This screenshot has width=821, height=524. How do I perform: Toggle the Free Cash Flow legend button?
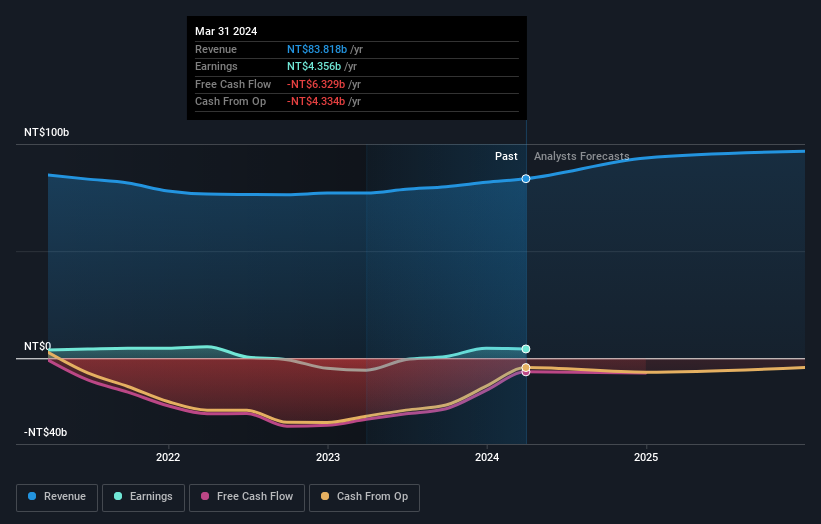click(x=247, y=497)
